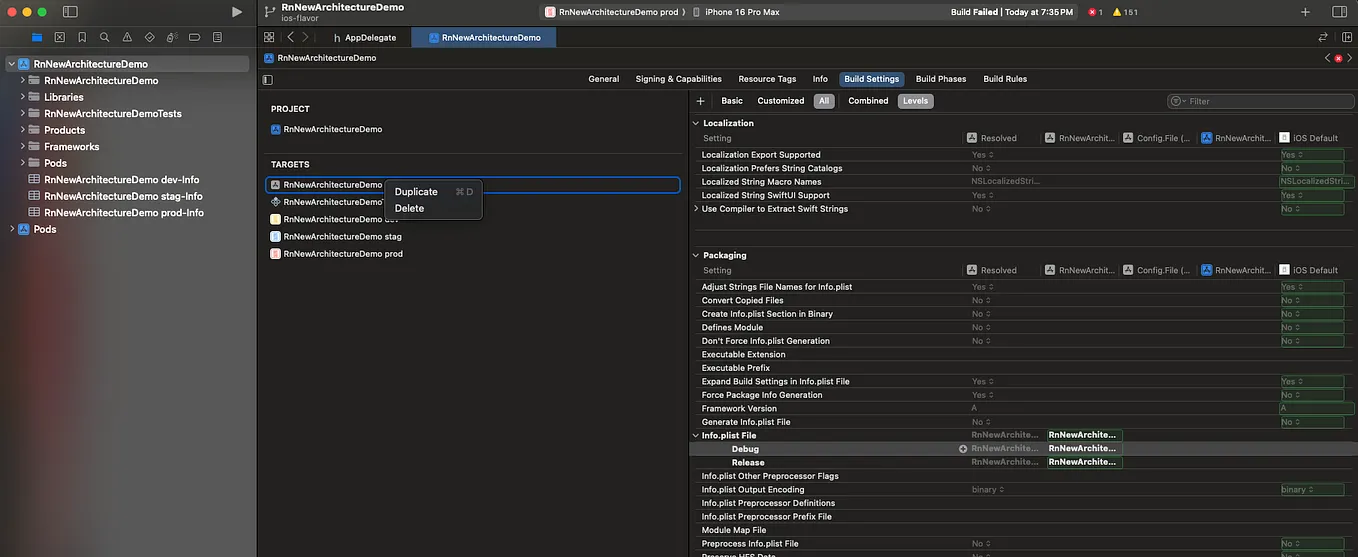Click the red error count indicator
Screen dimensions: 1358x557
(x=1095, y=12)
